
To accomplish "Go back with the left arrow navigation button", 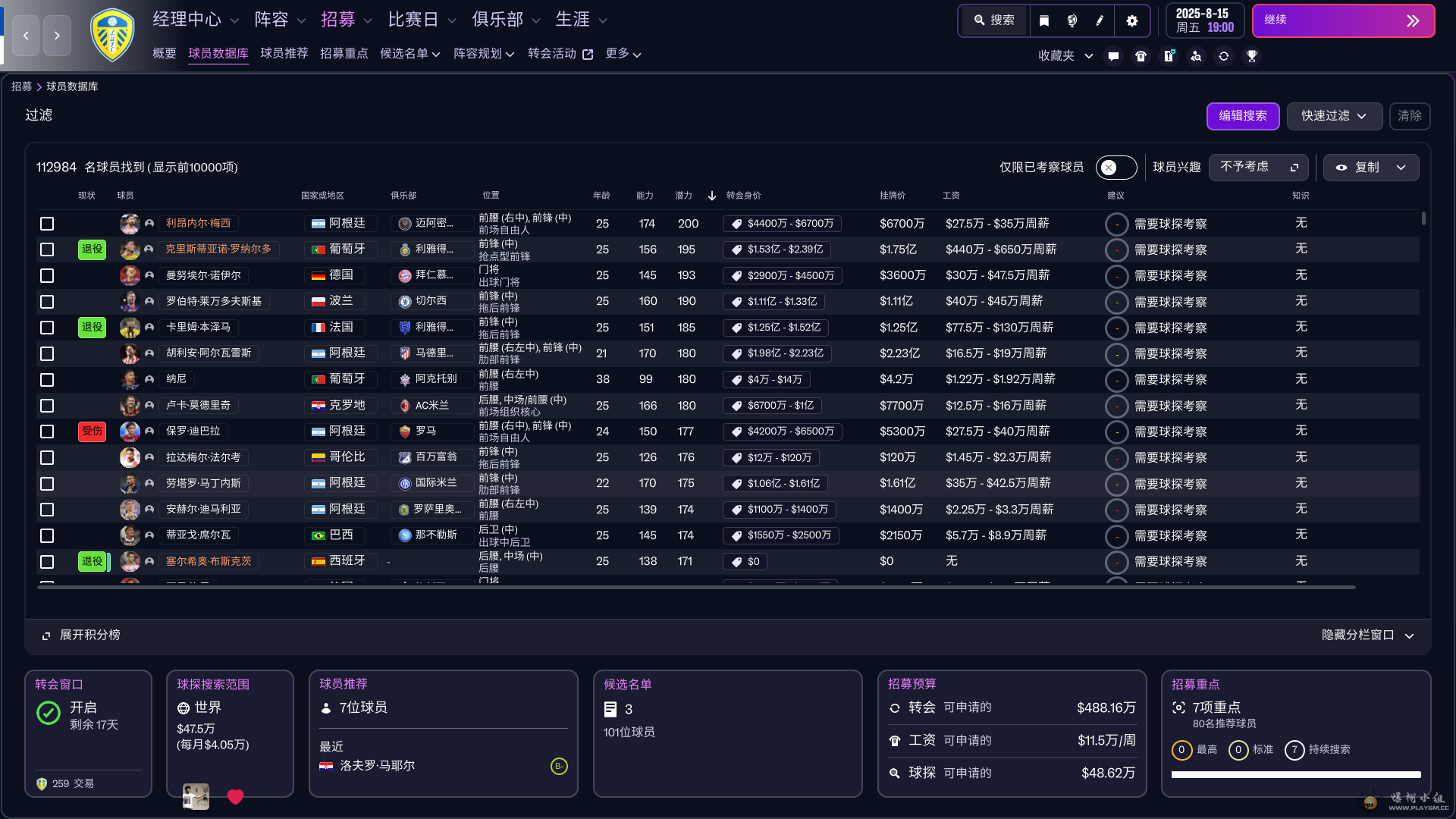I will [x=26, y=36].
